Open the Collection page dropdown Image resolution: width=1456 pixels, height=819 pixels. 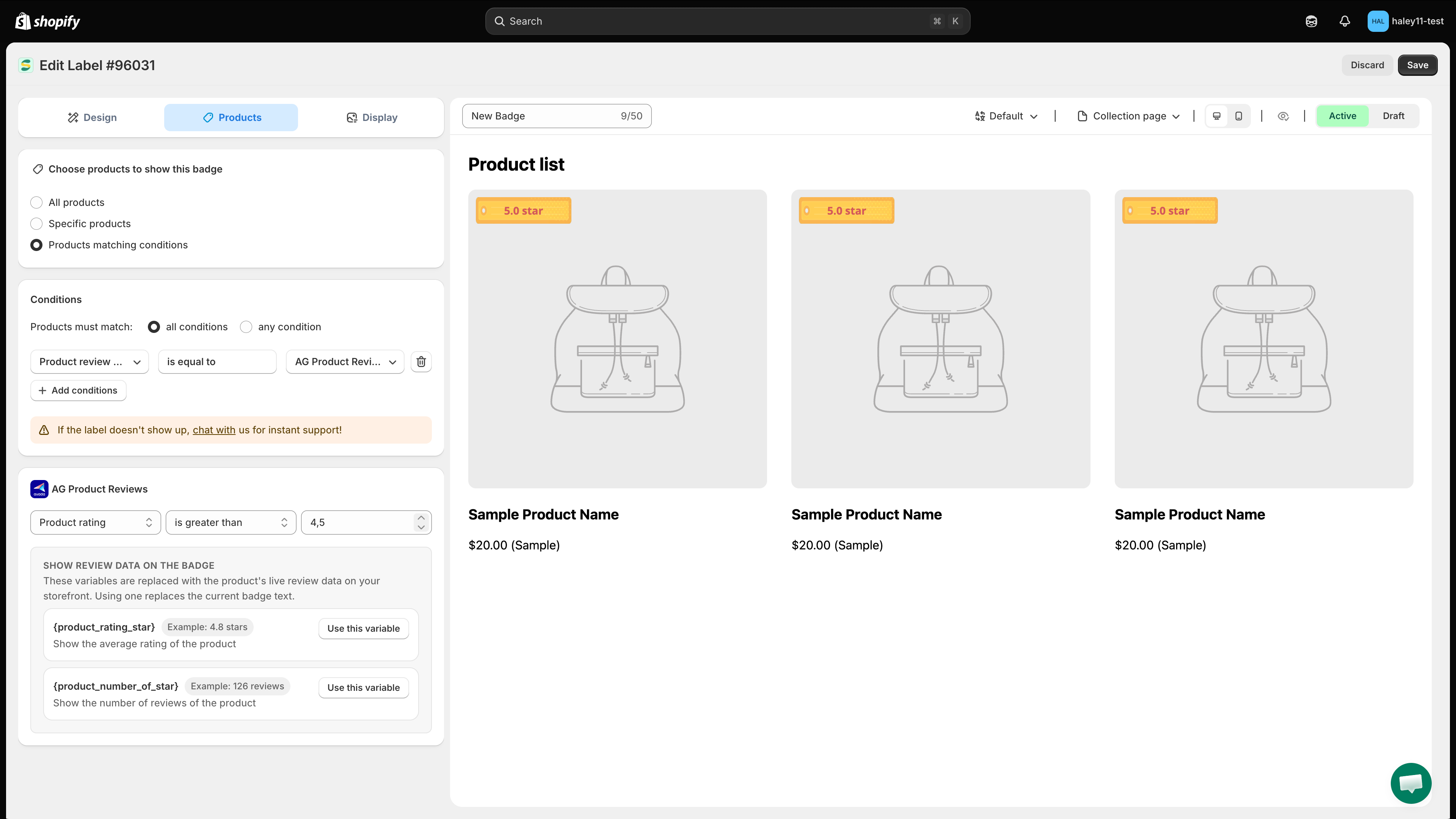1129,116
